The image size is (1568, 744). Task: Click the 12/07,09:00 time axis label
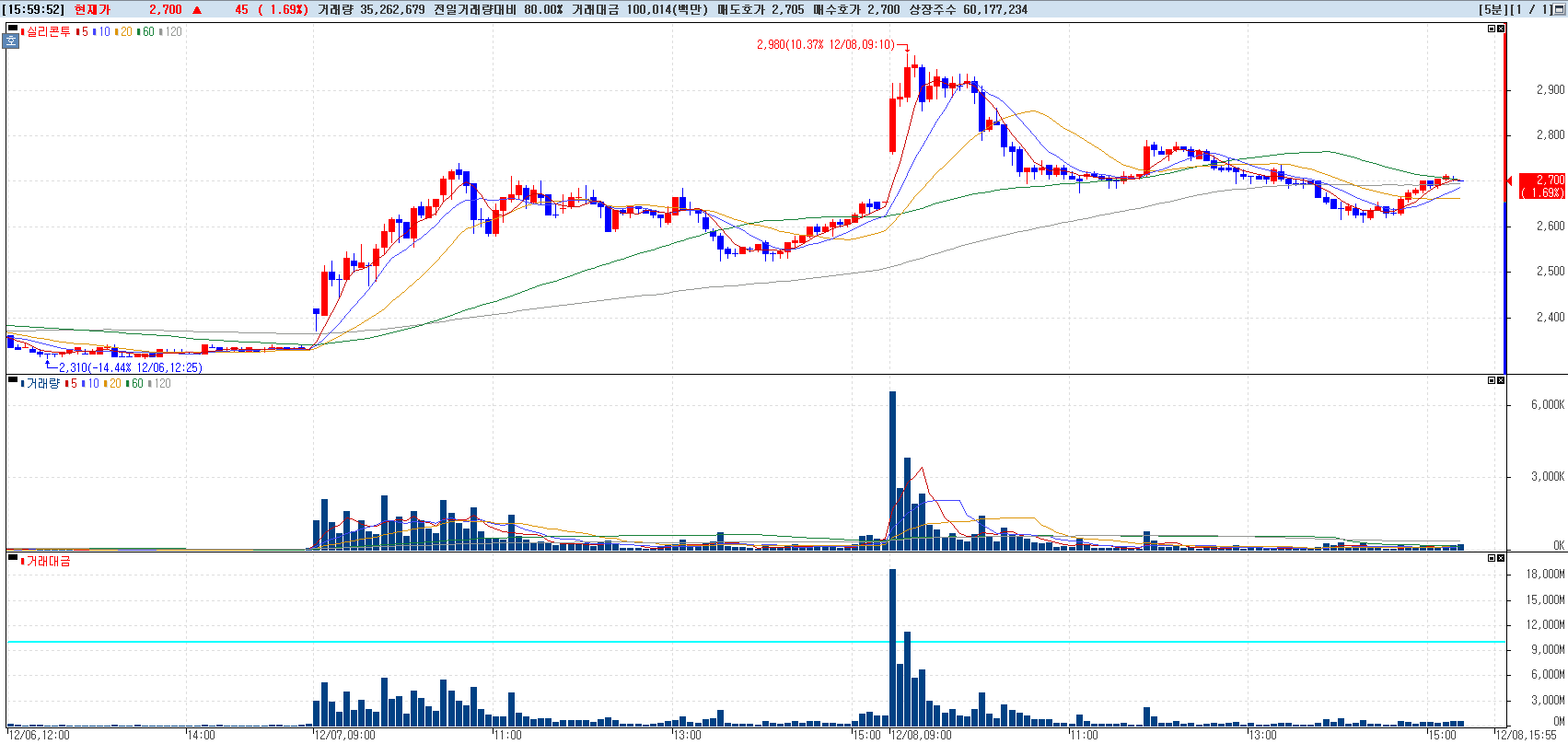point(344,735)
